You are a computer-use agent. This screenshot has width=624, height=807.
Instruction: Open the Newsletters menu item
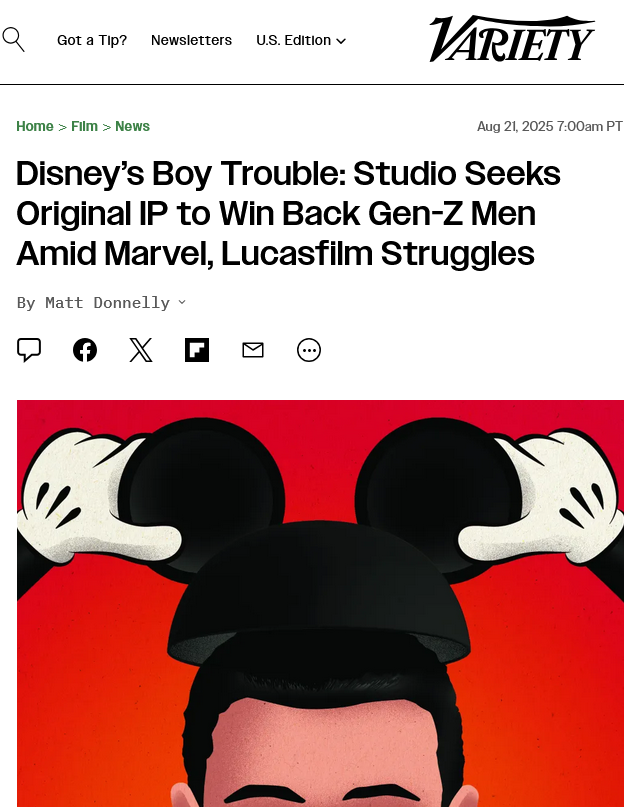pyautogui.click(x=192, y=40)
